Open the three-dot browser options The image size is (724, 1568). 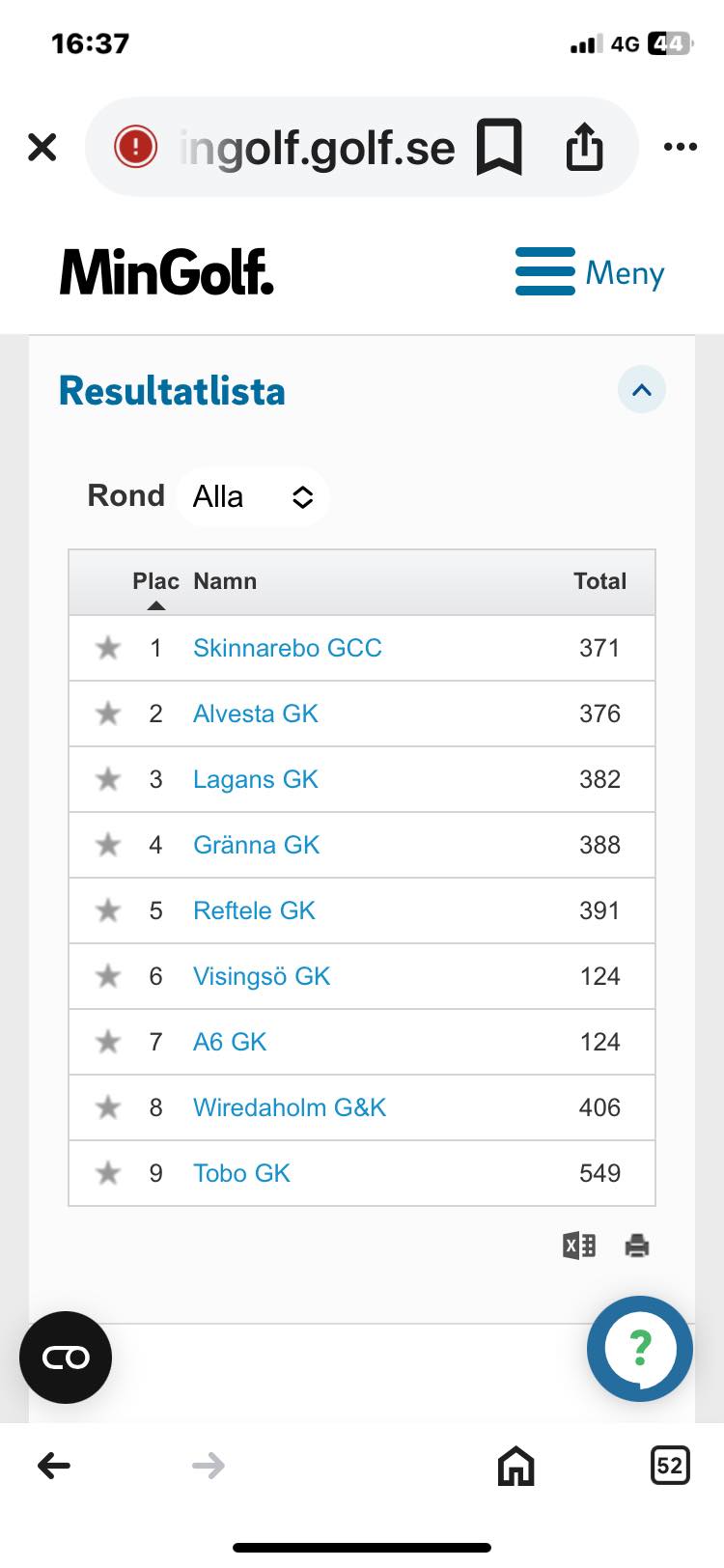(681, 147)
